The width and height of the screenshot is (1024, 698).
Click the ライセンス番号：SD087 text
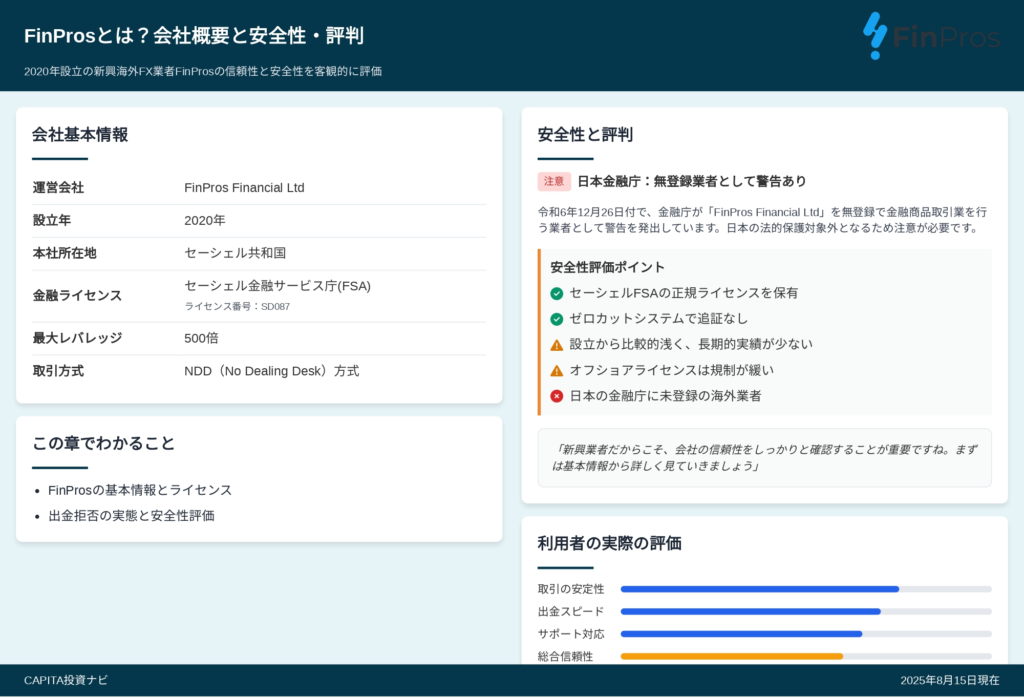237,306
